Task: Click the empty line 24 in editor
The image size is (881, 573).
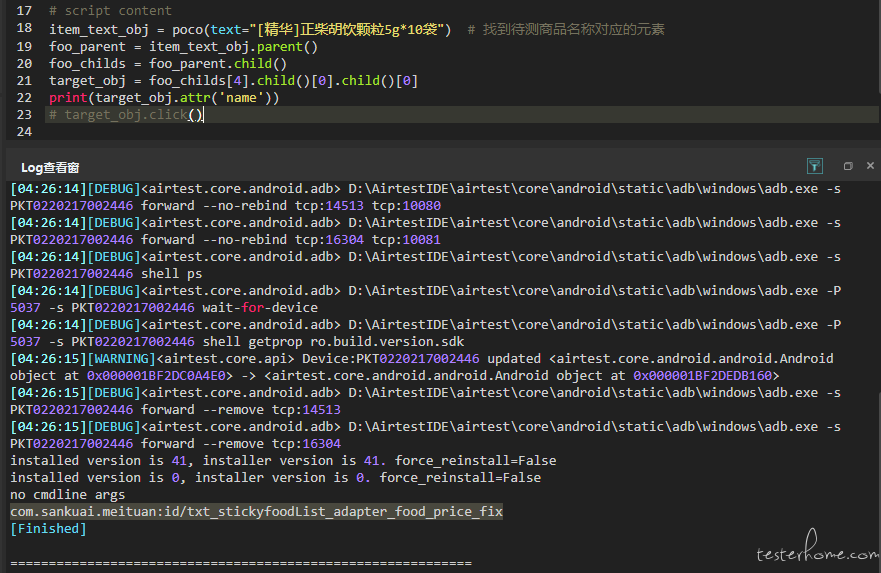Action: click(461, 131)
